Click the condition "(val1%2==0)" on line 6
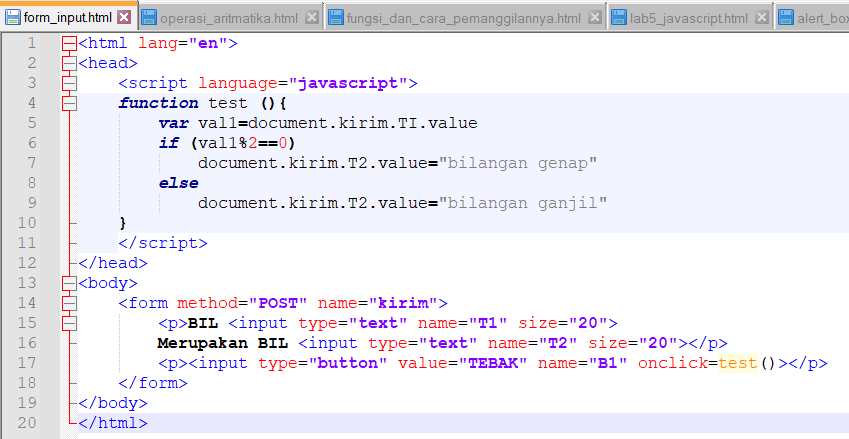The height and width of the screenshot is (439, 849). pyautogui.click(x=243, y=143)
